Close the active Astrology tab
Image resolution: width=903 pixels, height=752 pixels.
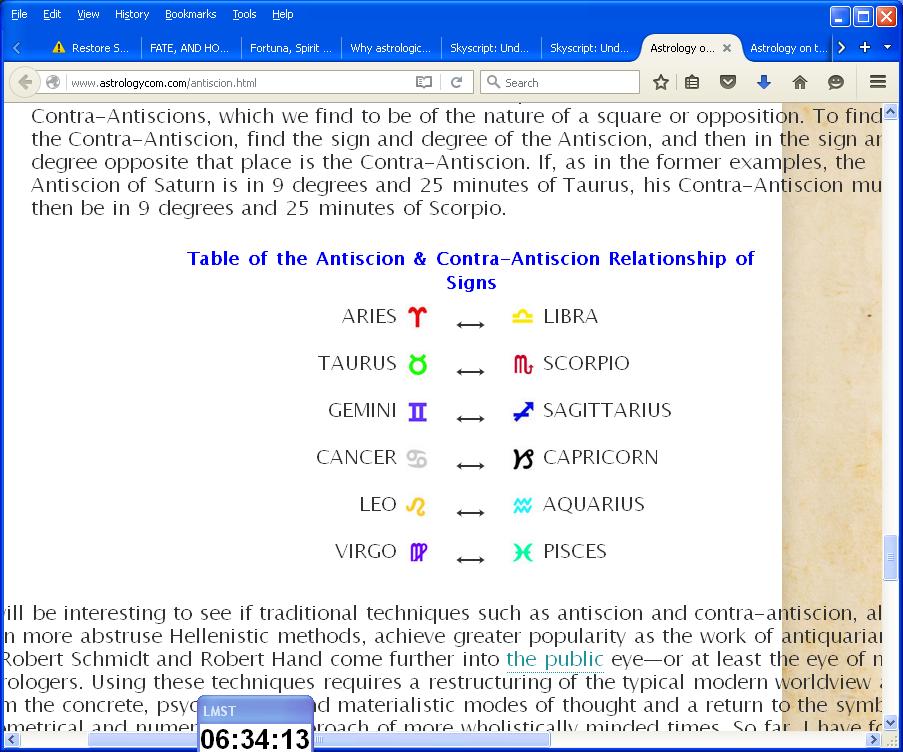tap(727, 48)
